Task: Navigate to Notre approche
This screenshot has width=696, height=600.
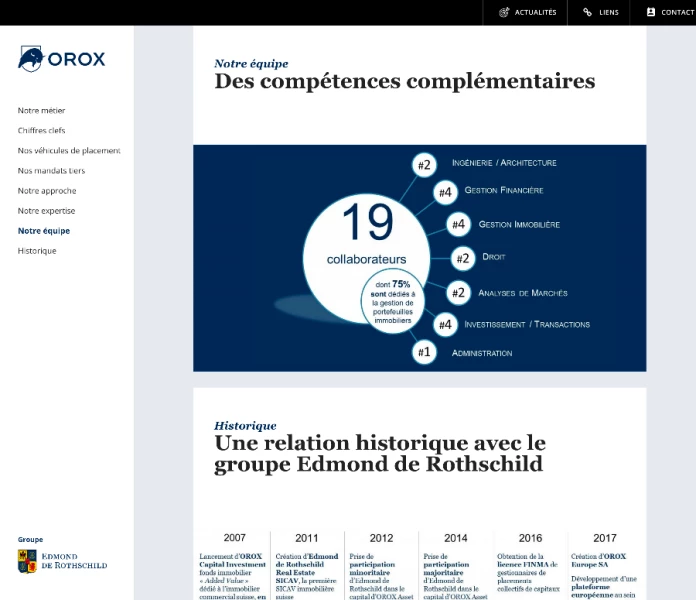Action: coord(47,191)
